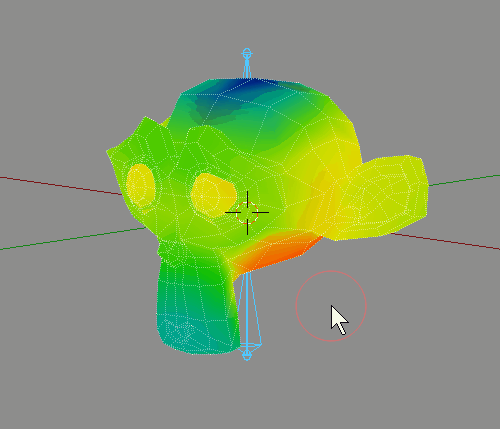
Task: Click inside the red brush circle
Action: tap(331, 306)
